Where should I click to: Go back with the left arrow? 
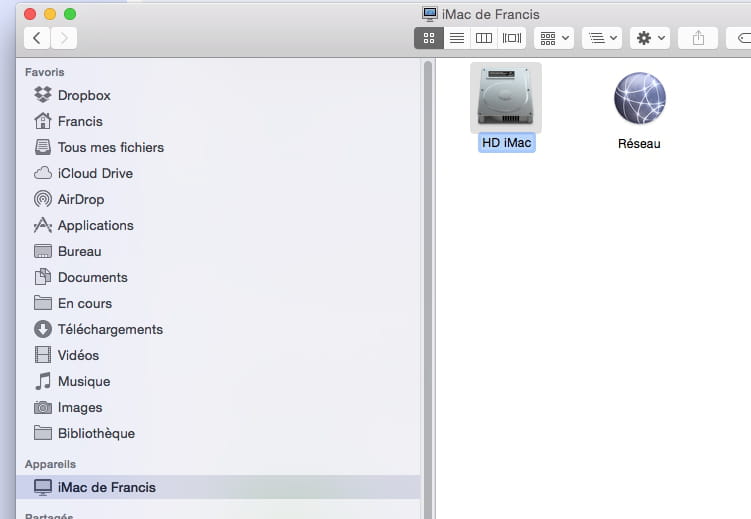pyautogui.click(x=37, y=38)
